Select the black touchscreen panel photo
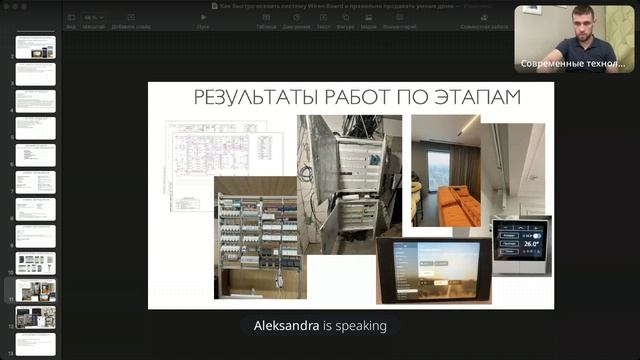 tap(434, 271)
